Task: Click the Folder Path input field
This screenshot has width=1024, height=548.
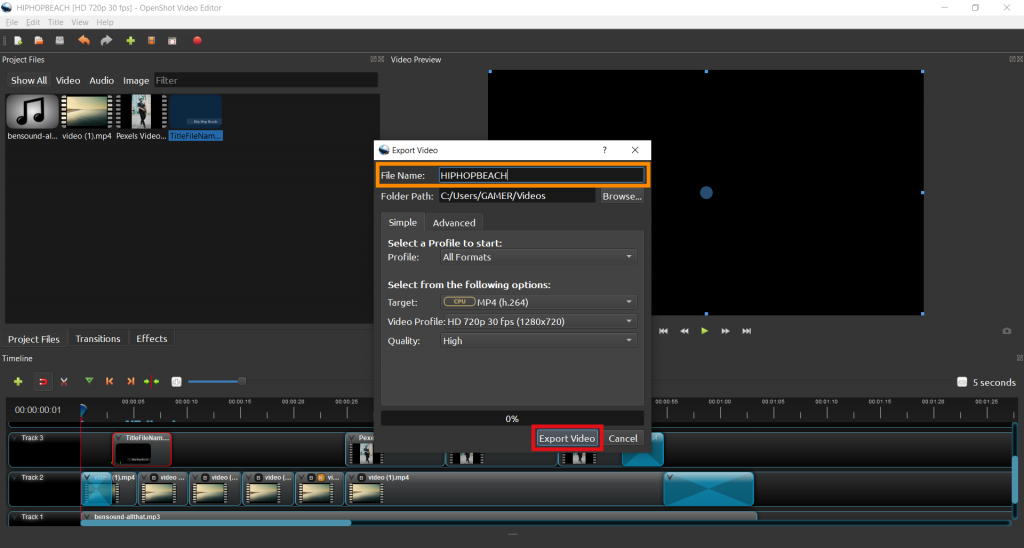Action: pos(517,195)
